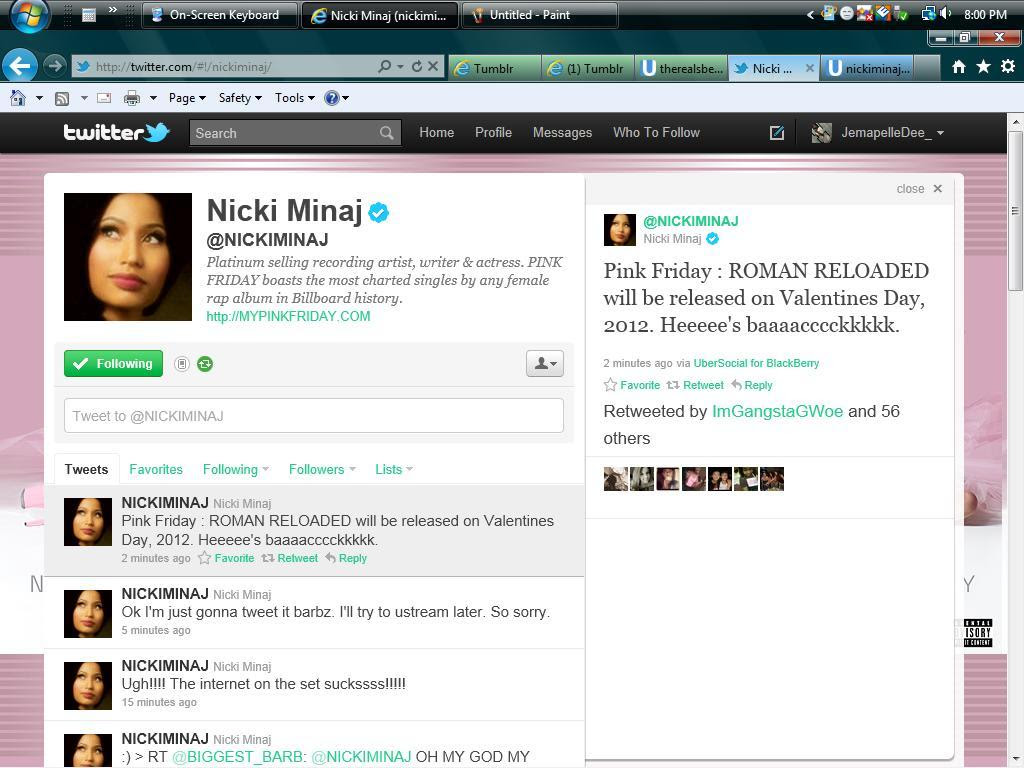1024x768 pixels.
Task: Close the Nicki ... browser tab
Action: click(x=809, y=67)
